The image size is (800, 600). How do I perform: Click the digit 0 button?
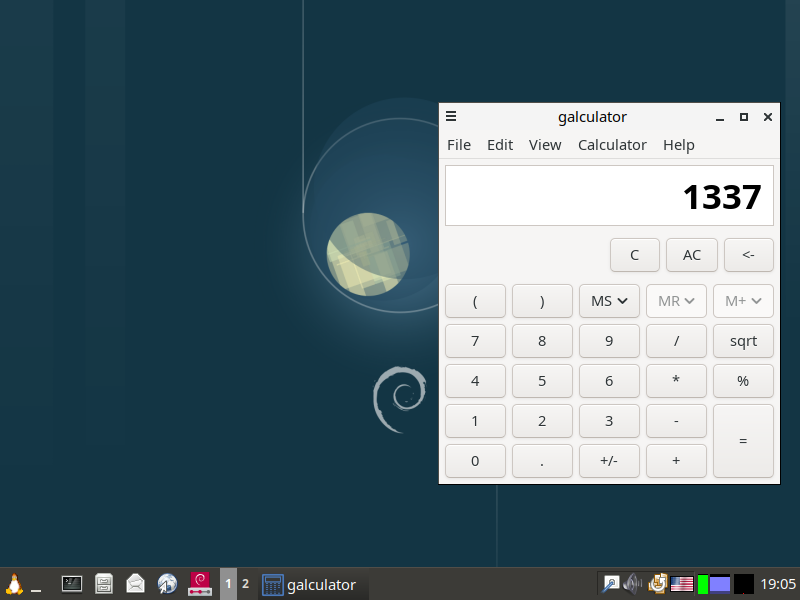(475, 461)
